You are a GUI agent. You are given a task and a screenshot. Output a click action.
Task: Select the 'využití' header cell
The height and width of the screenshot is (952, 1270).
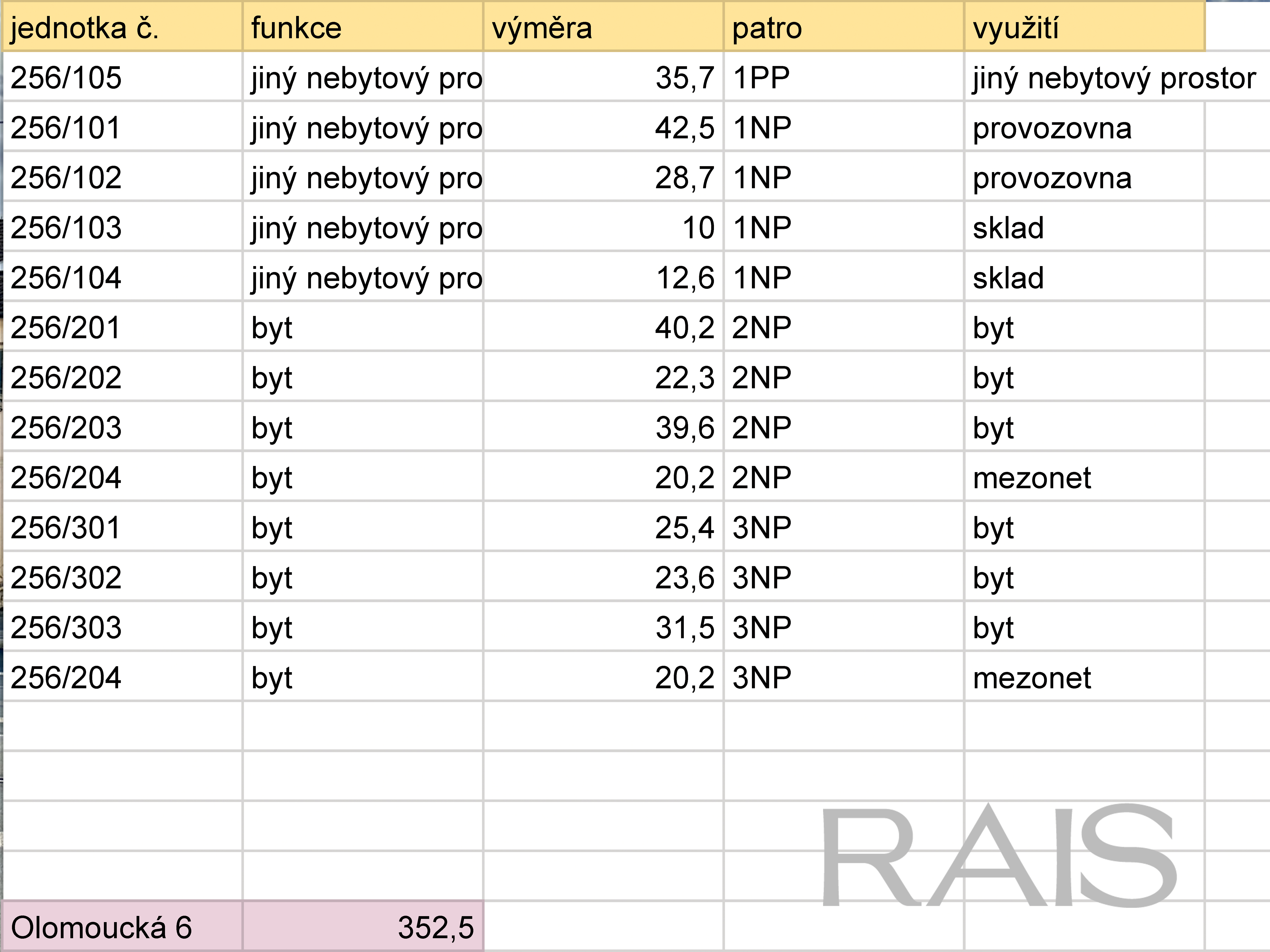(1085, 26)
